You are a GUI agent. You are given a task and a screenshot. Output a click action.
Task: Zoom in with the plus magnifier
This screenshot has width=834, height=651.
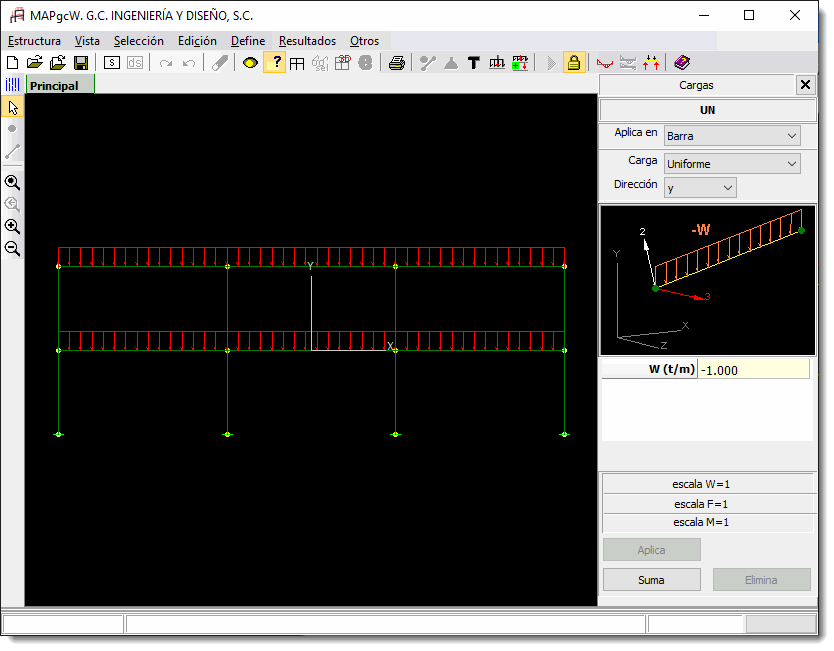pyautogui.click(x=12, y=227)
